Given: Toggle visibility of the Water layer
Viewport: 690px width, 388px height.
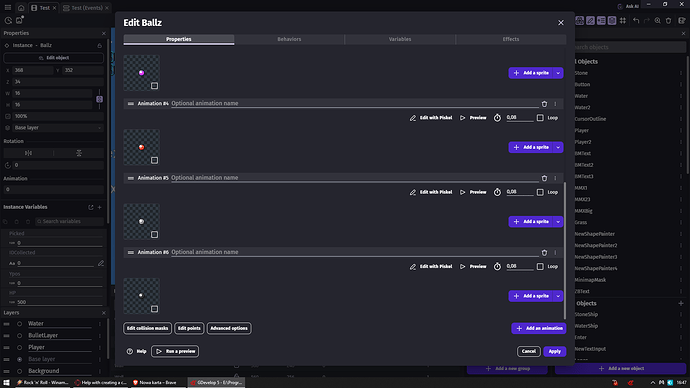Looking at the screenshot, I should pos(19,324).
